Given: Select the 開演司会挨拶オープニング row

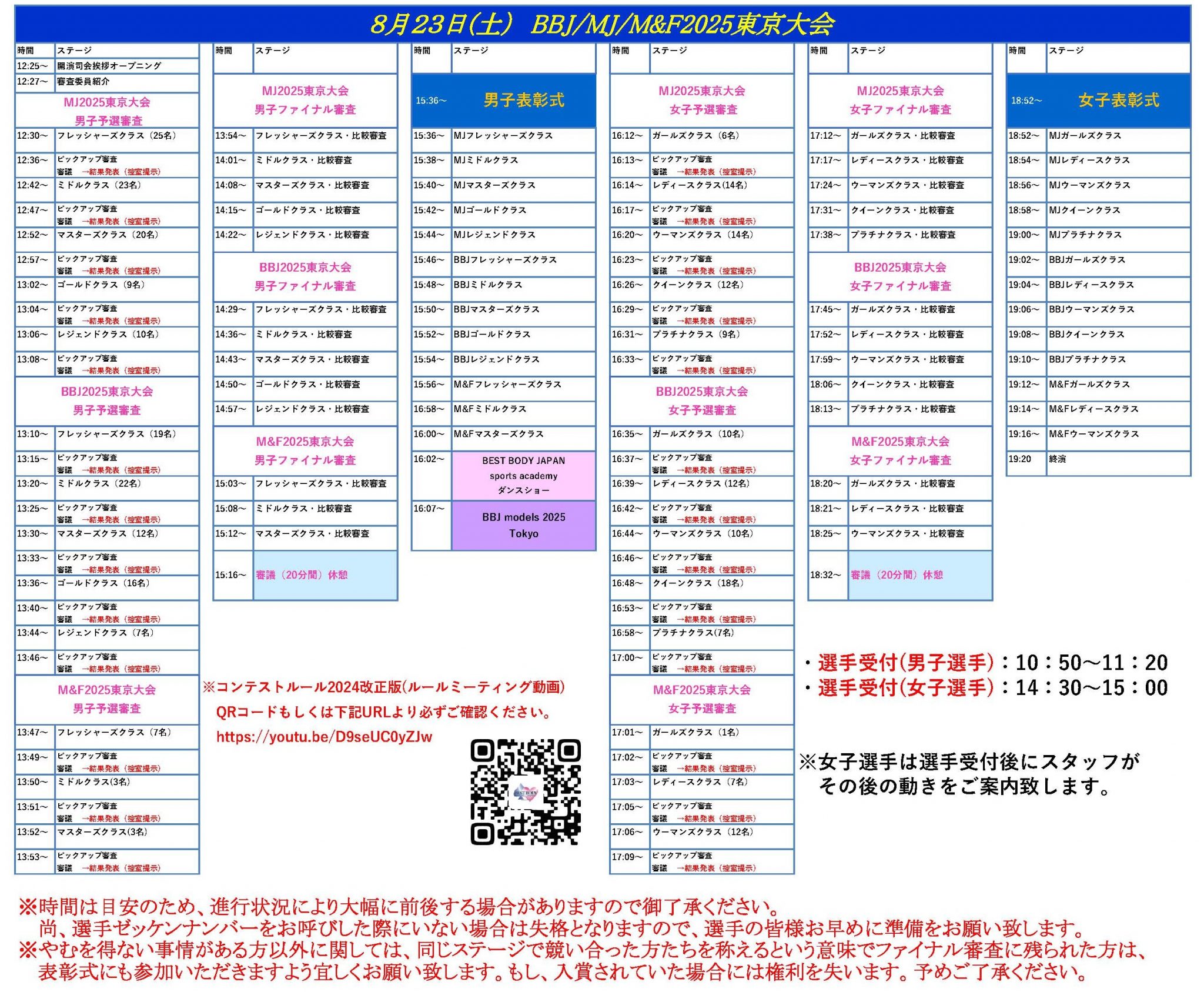Looking at the screenshot, I should click(109, 66).
